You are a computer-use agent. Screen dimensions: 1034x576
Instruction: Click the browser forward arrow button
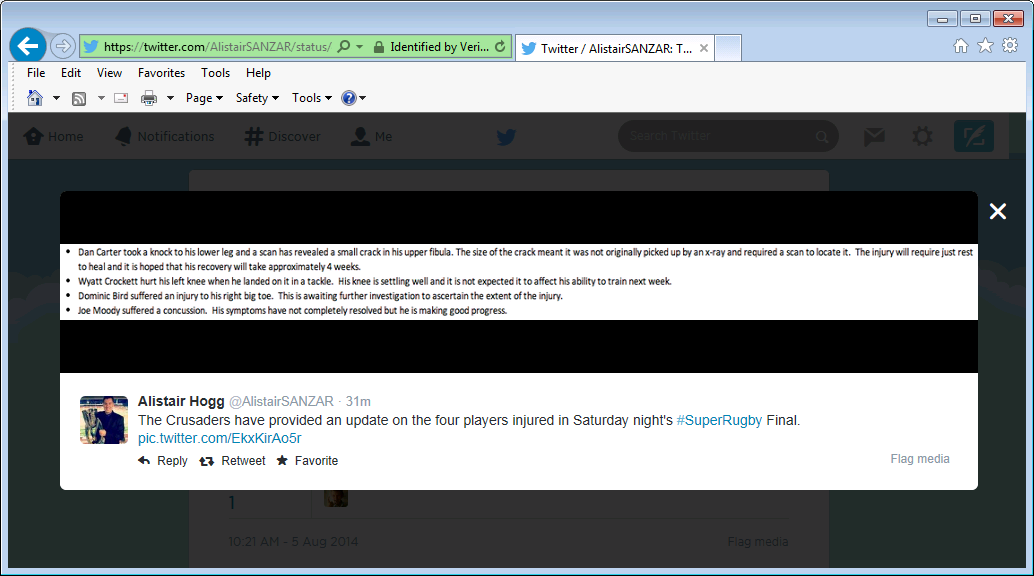click(62, 46)
